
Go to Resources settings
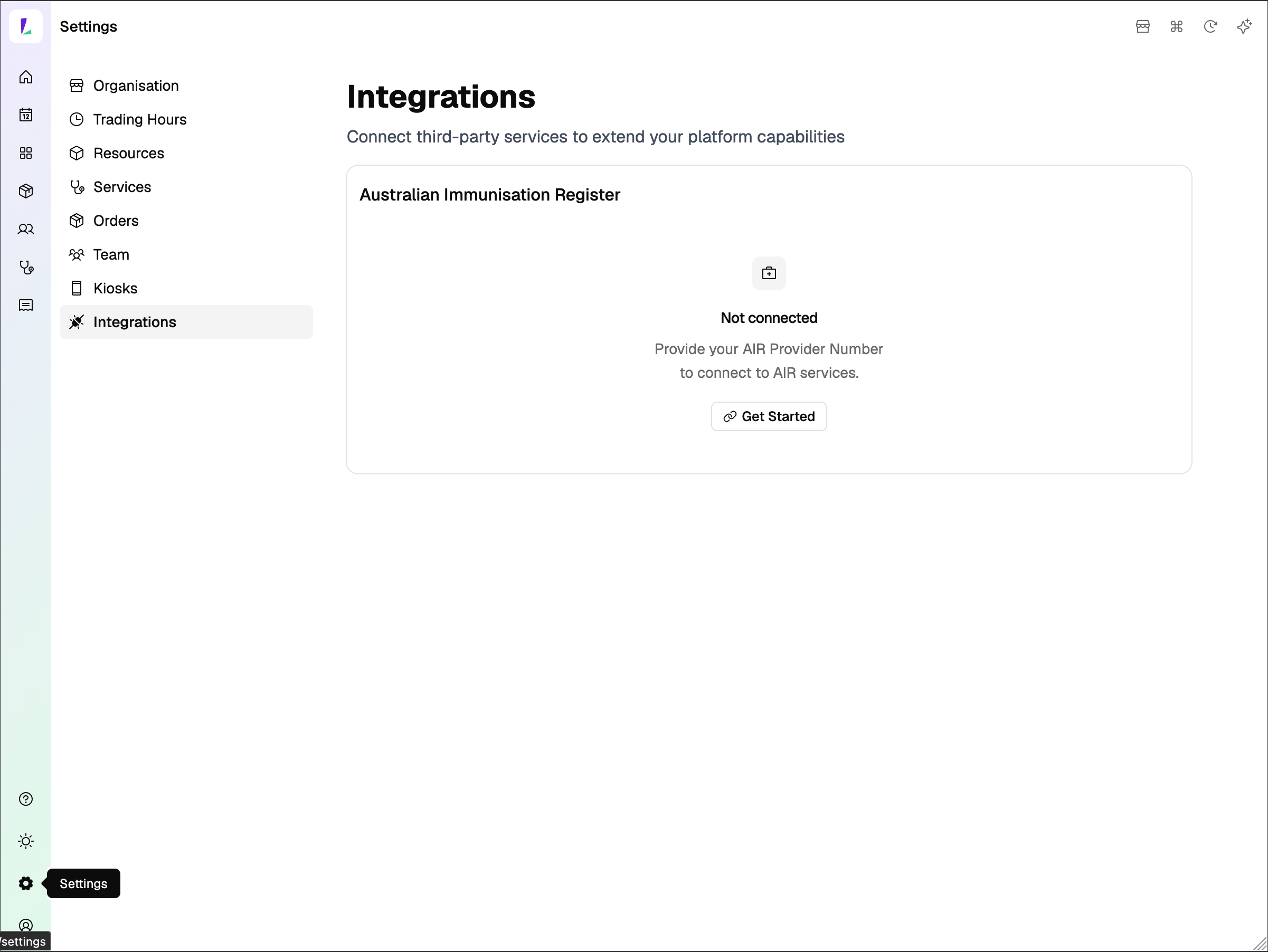click(186, 153)
